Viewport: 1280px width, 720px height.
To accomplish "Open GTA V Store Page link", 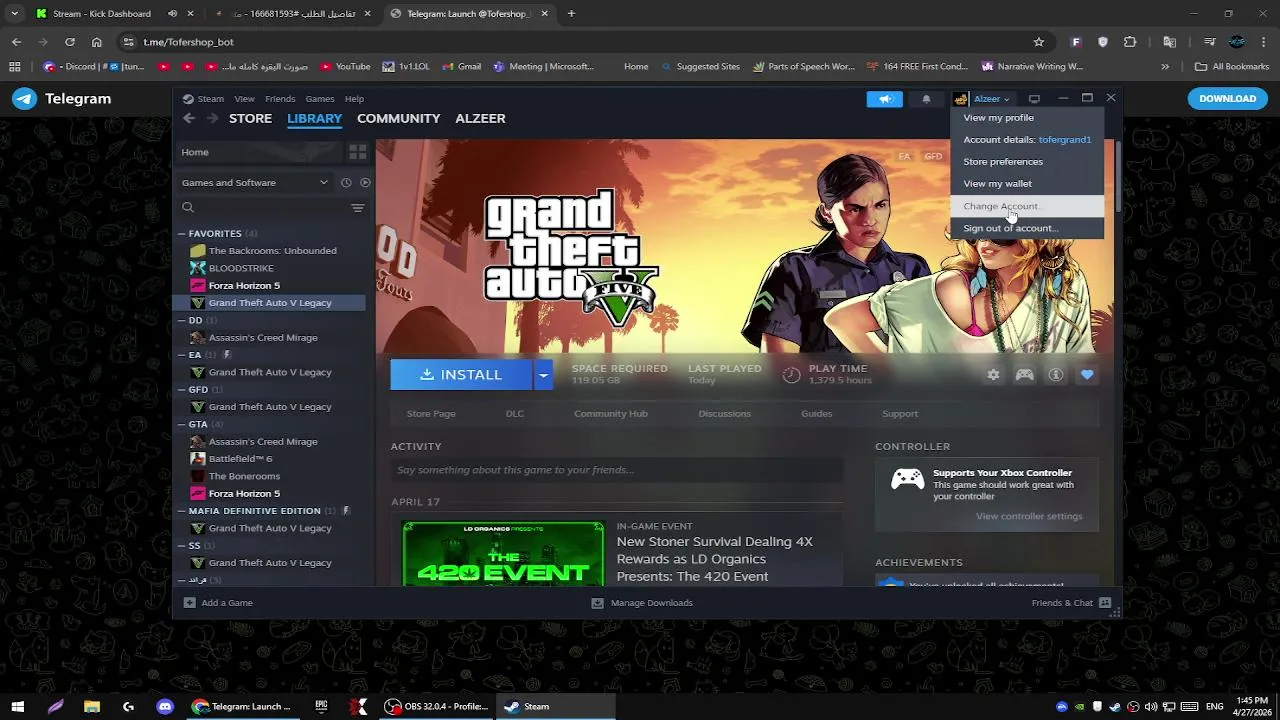I will coord(431,414).
